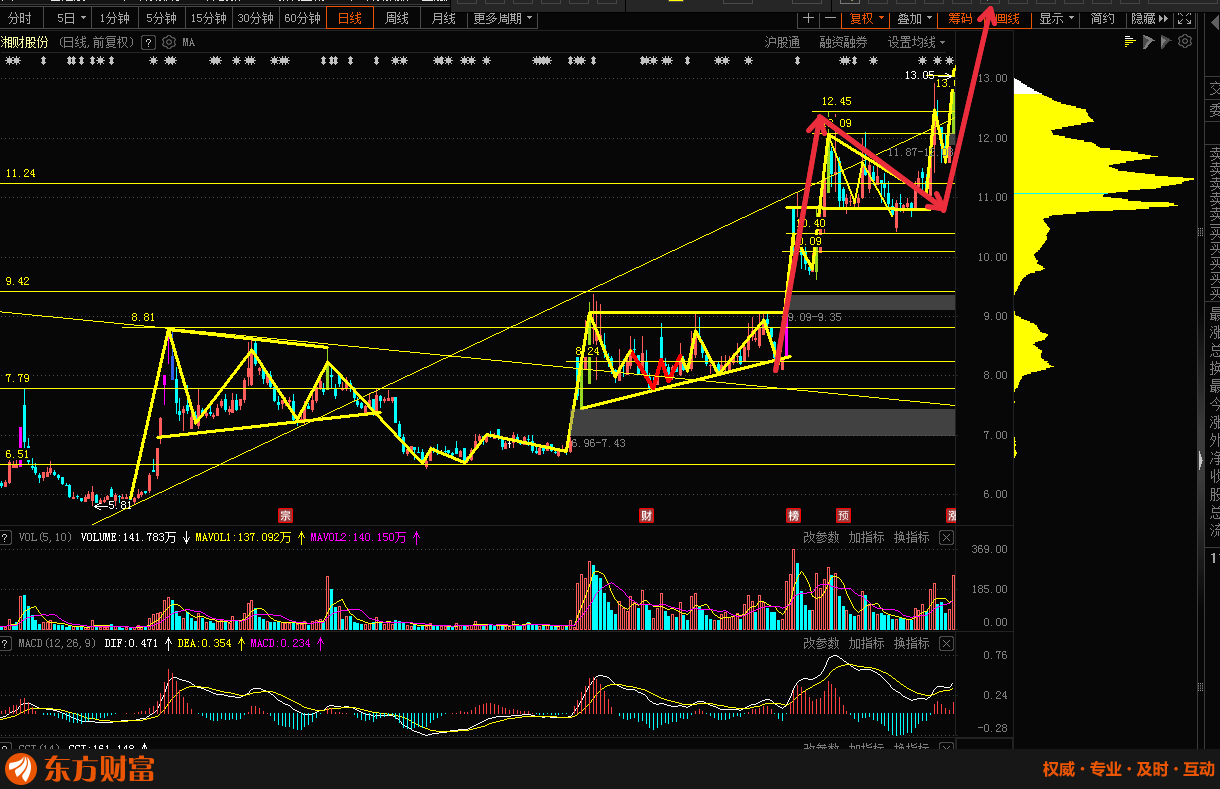Switch to the 分时 intraday tab
This screenshot has width=1220, height=789.
(x=20, y=18)
